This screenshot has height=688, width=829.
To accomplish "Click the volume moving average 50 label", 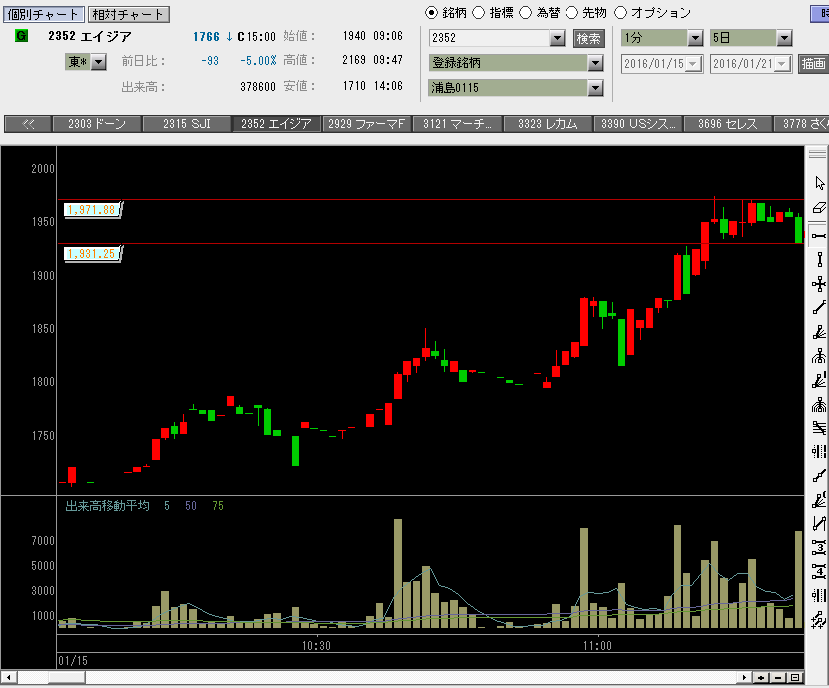I will (x=191, y=506).
